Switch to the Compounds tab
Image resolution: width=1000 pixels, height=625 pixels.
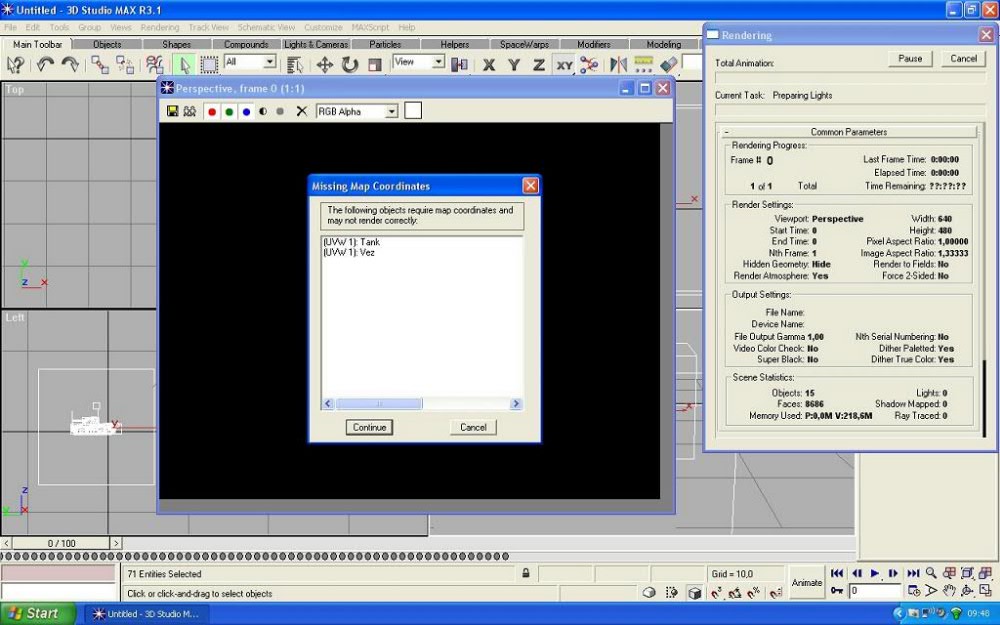coord(246,44)
